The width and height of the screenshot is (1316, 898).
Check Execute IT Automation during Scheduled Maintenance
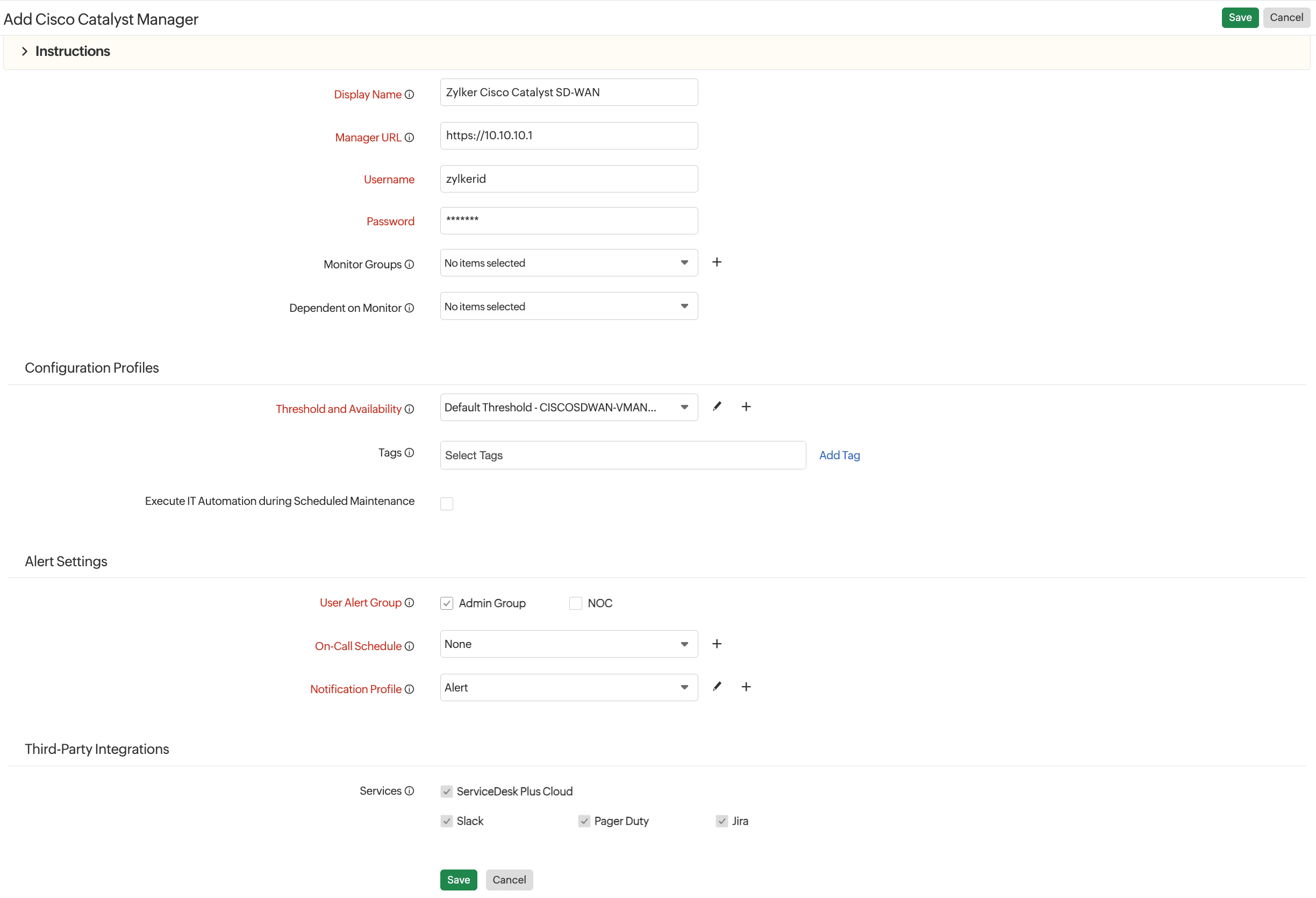pyautogui.click(x=447, y=503)
